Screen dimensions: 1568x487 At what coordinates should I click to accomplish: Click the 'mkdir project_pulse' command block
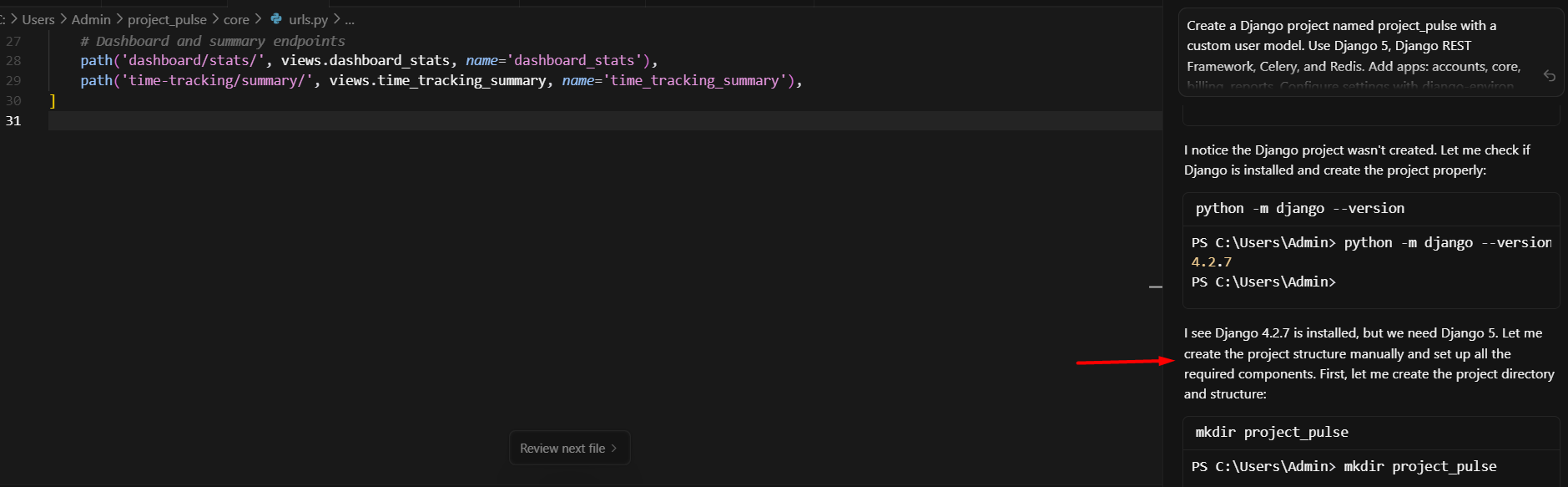(1371, 433)
